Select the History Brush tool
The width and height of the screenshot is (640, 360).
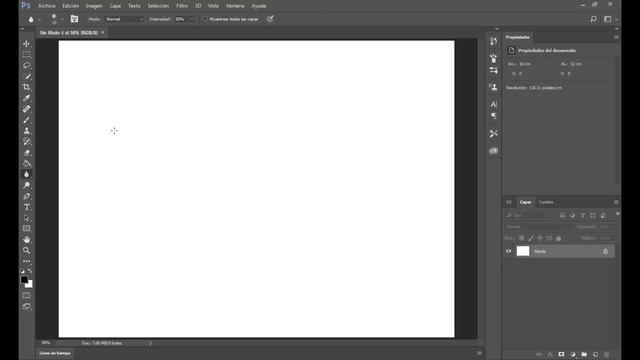[27, 142]
